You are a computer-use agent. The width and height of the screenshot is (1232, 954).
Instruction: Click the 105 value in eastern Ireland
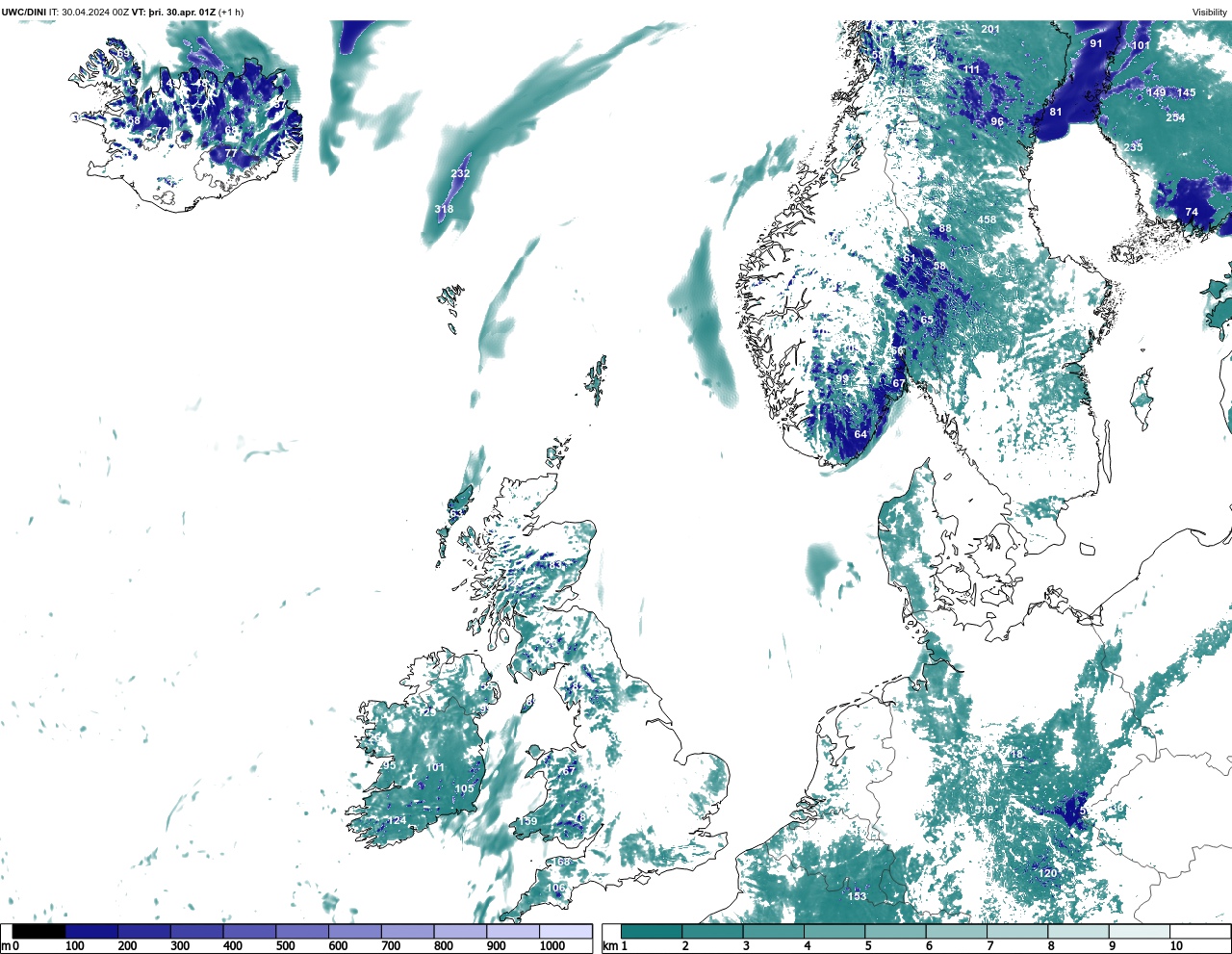(465, 788)
